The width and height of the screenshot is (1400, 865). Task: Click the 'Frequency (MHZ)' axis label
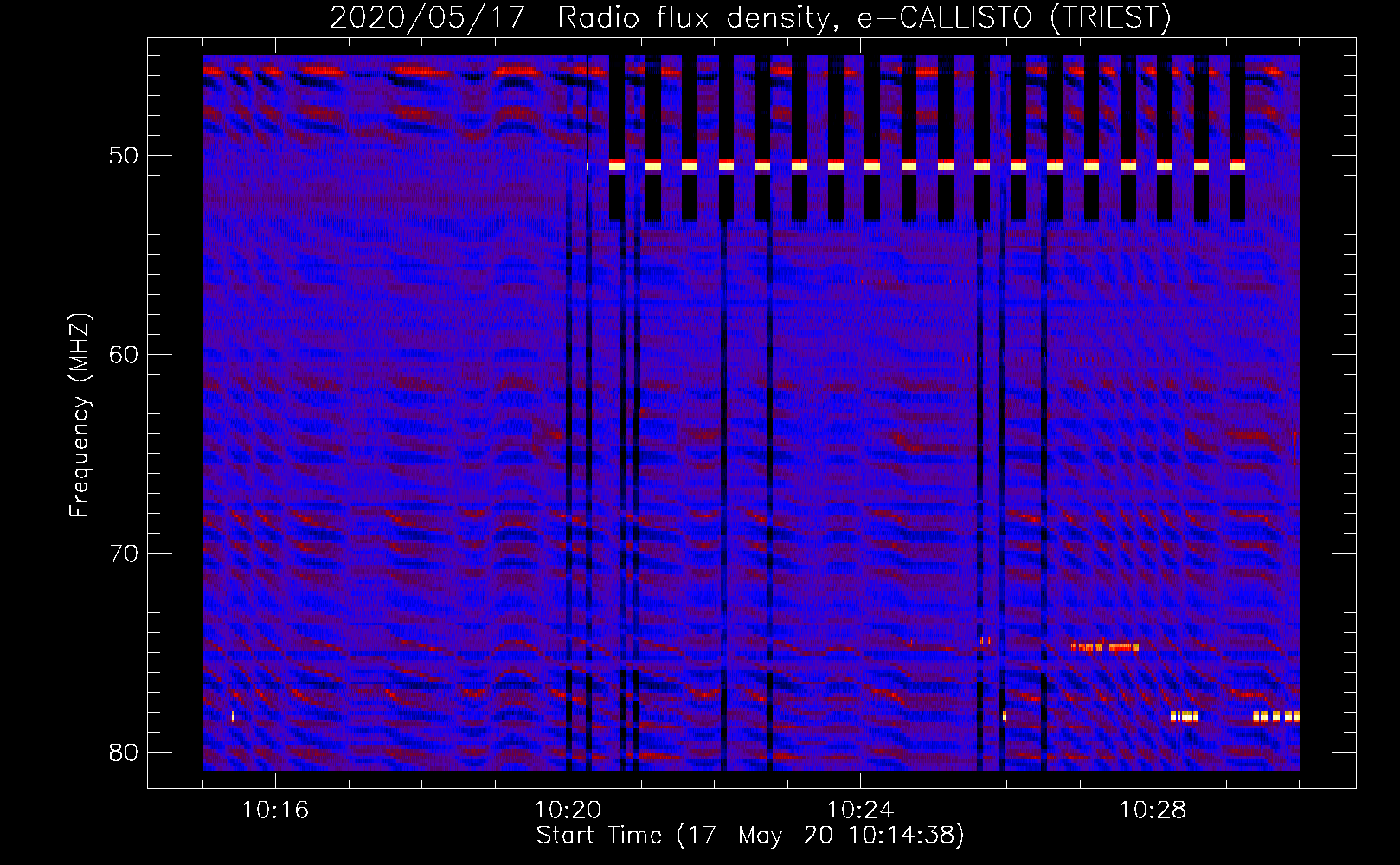(80, 415)
